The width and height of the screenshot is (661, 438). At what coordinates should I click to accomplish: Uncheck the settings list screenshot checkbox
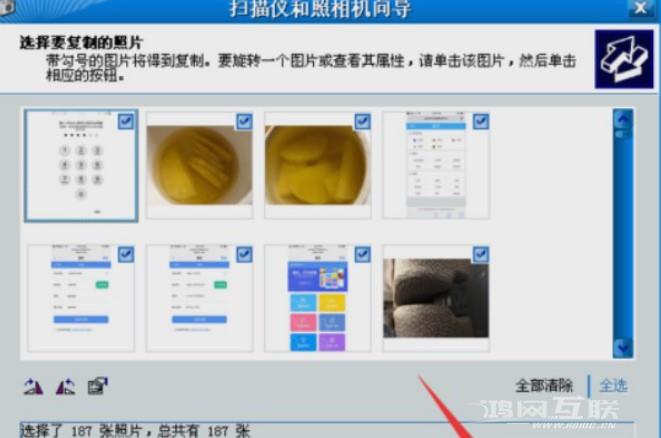click(x=481, y=121)
